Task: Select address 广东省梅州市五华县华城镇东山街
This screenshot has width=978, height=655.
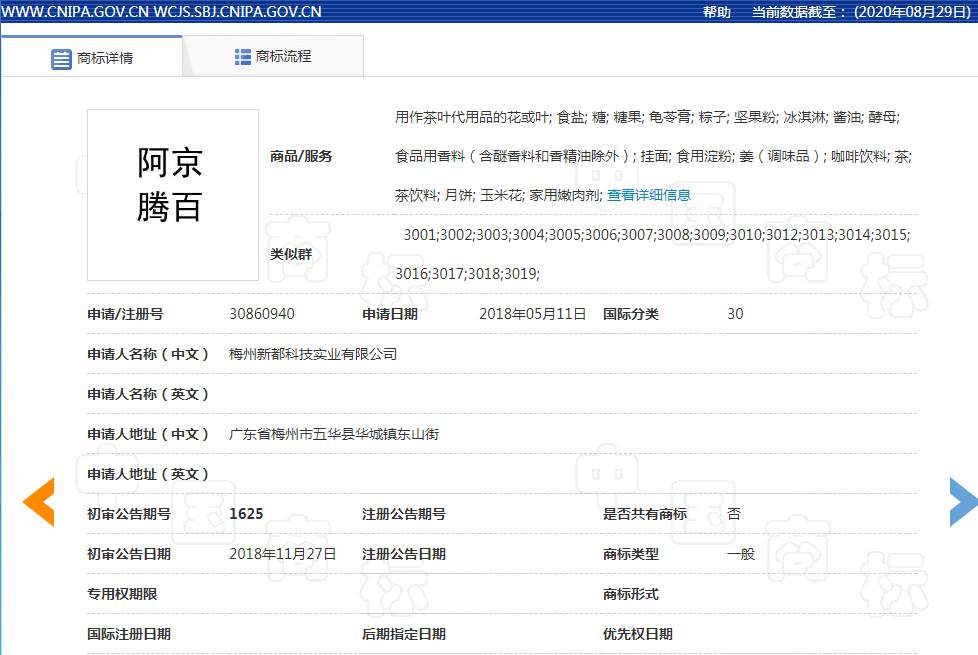Action: (334, 434)
